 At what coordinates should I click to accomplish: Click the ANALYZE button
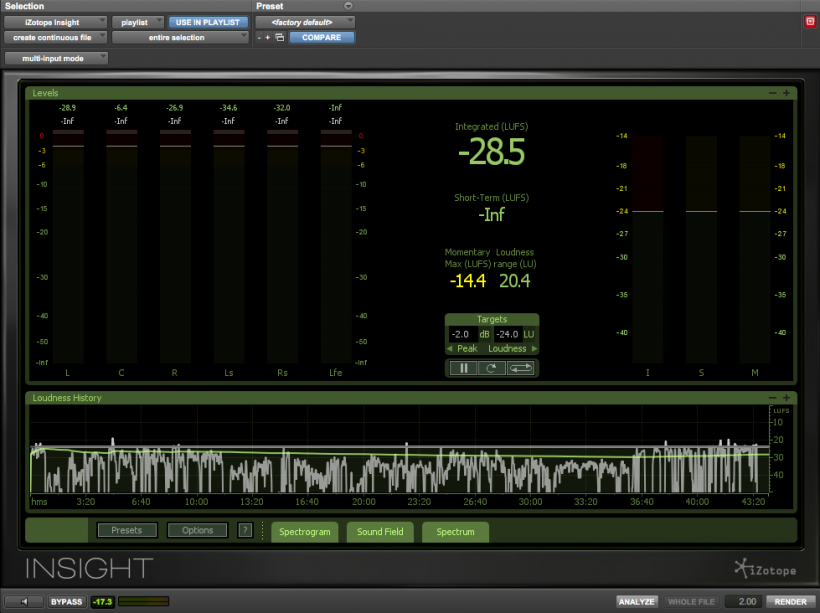coord(636,602)
